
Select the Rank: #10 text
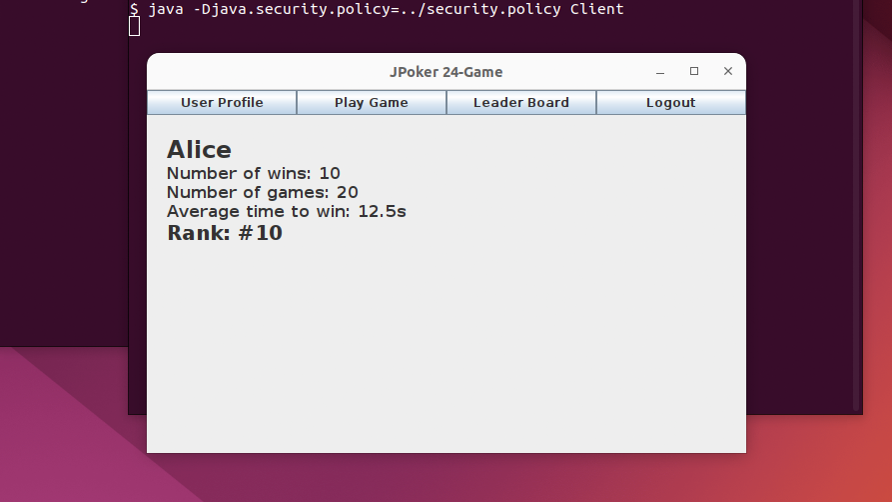pyautogui.click(x=225, y=233)
